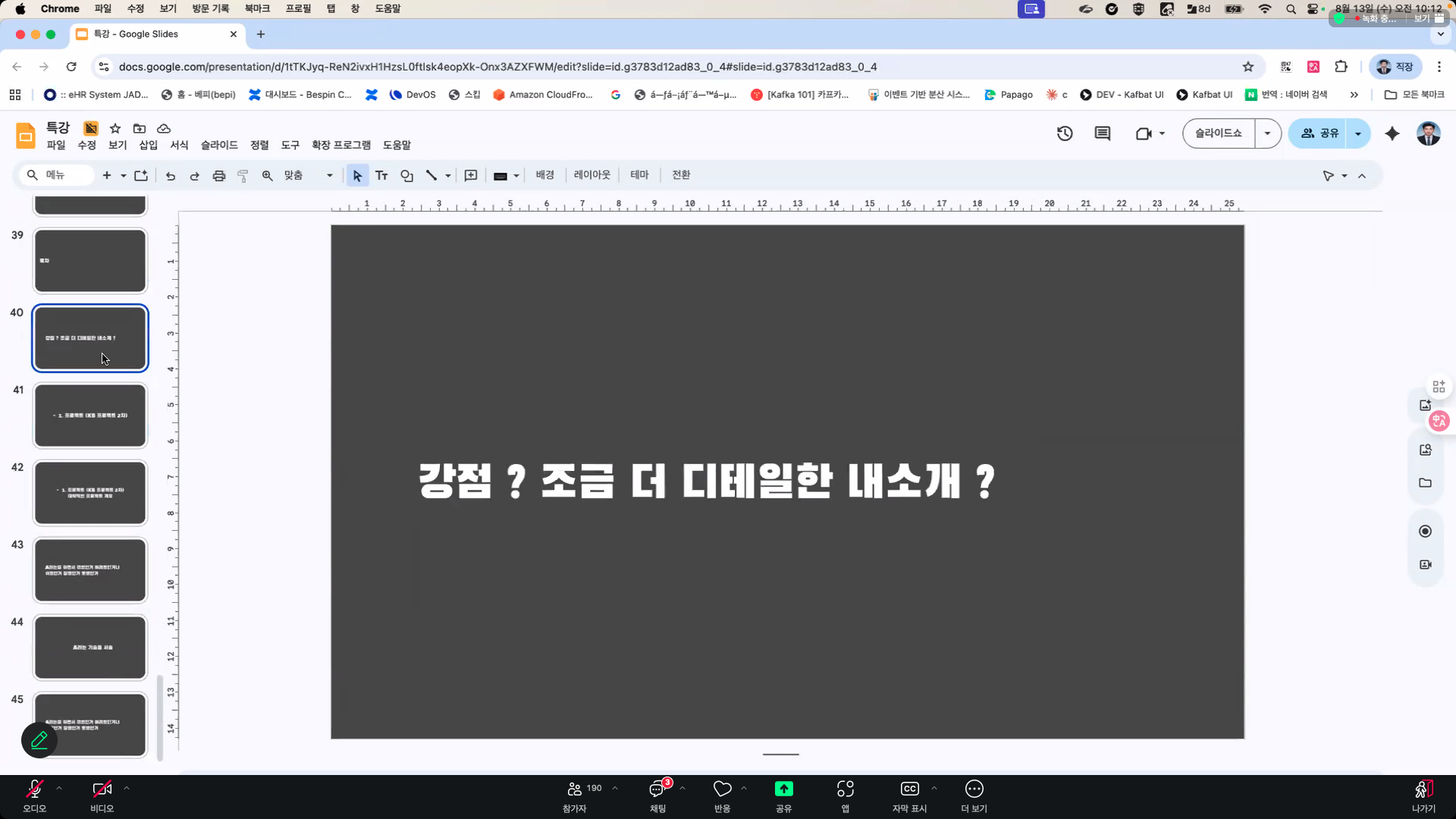This screenshot has width=1456, height=819.
Task: Expand the zoom level dropdown
Action: tap(329, 176)
